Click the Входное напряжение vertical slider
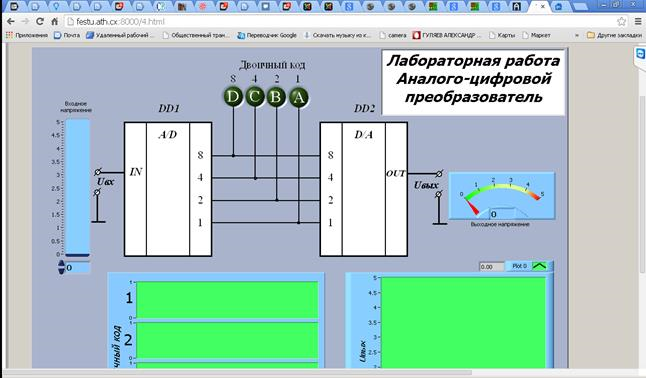Viewport: 646px width, 378px height. 77,188
